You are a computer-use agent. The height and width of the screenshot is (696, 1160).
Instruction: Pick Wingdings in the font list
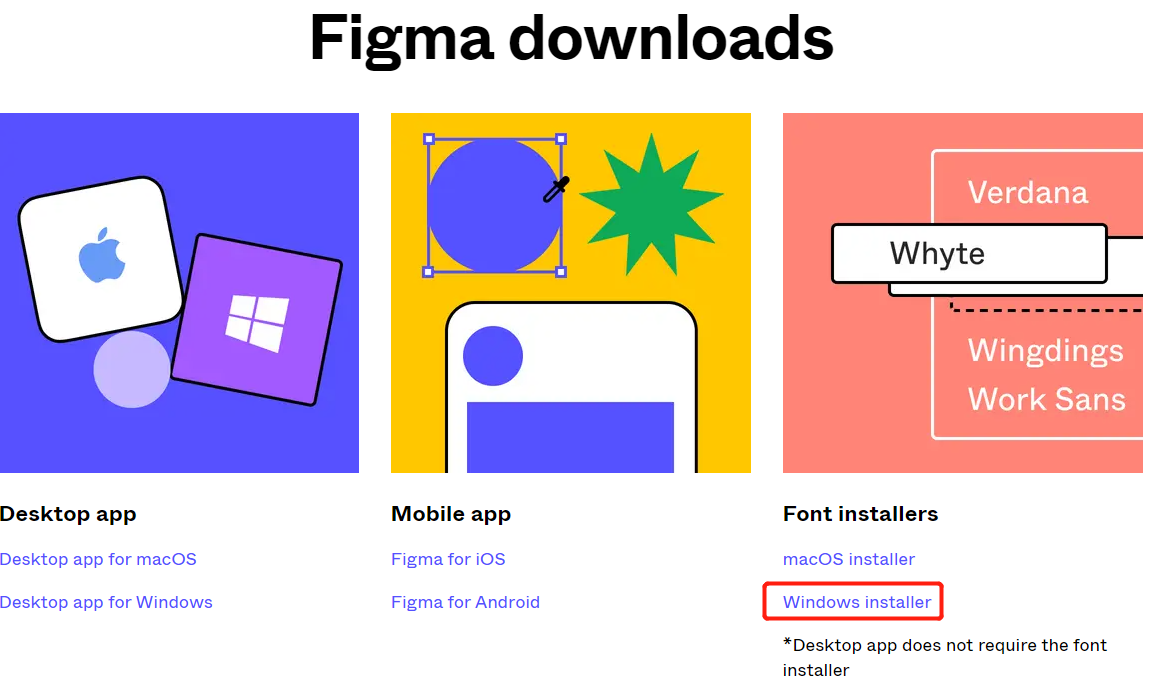point(1045,351)
